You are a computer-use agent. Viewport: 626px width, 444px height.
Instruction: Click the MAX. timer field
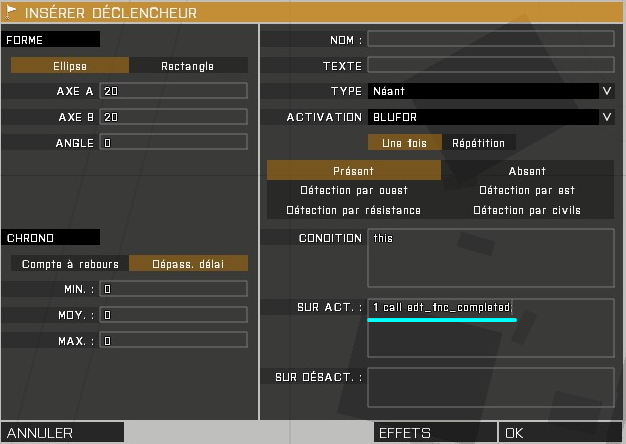(173, 341)
